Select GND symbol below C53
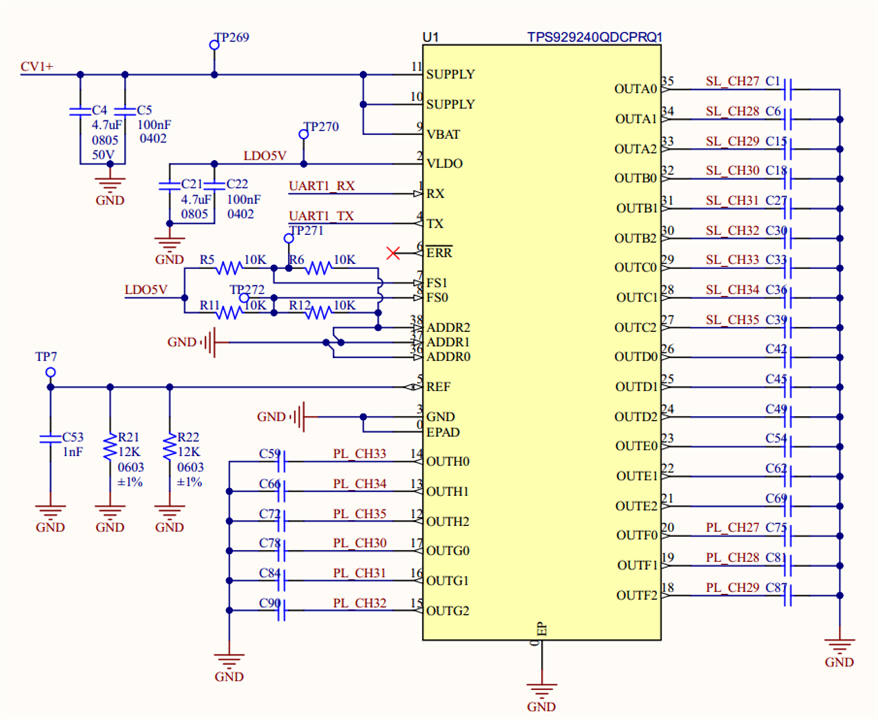The width and height of the screenshot is (878, 720). tap(50, 519)
